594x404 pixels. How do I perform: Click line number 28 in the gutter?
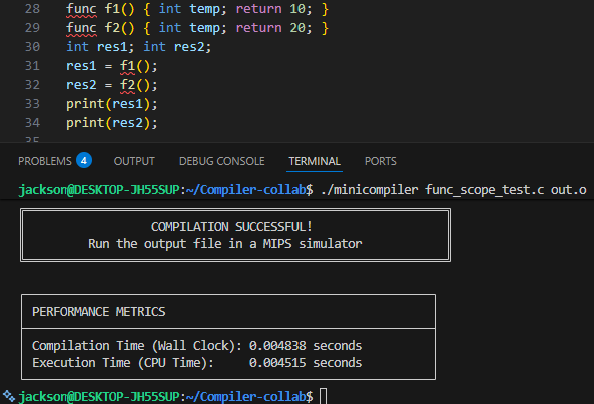point(32,9)
